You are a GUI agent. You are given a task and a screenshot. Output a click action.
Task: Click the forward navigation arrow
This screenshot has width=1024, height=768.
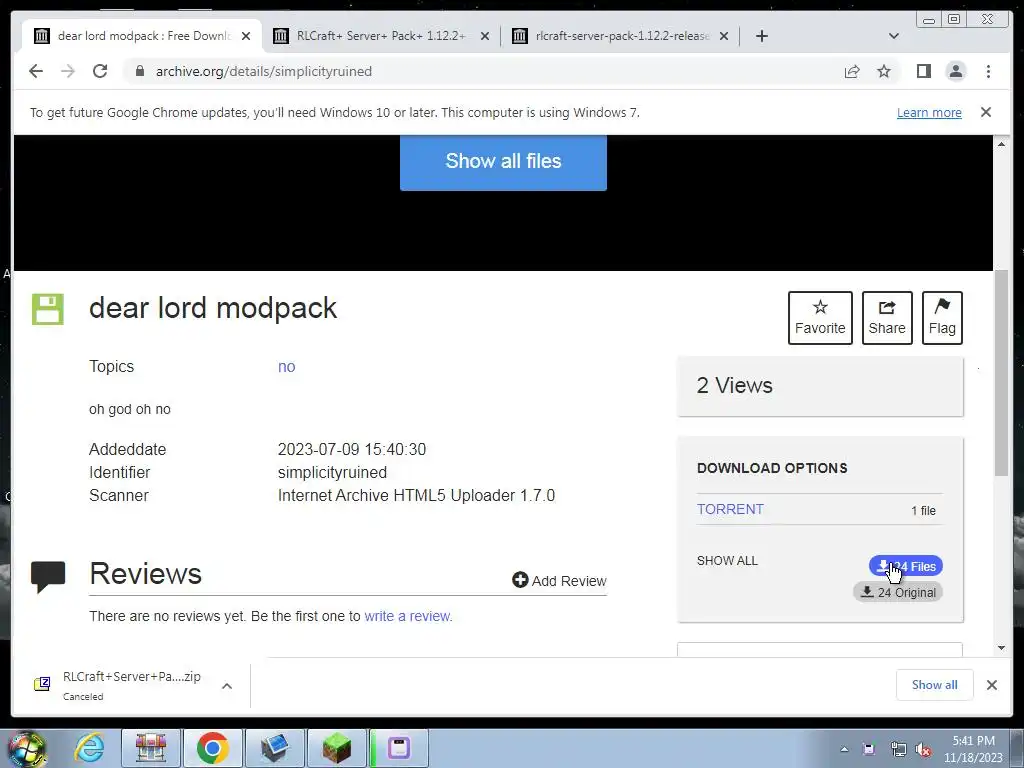pos(67,71)
